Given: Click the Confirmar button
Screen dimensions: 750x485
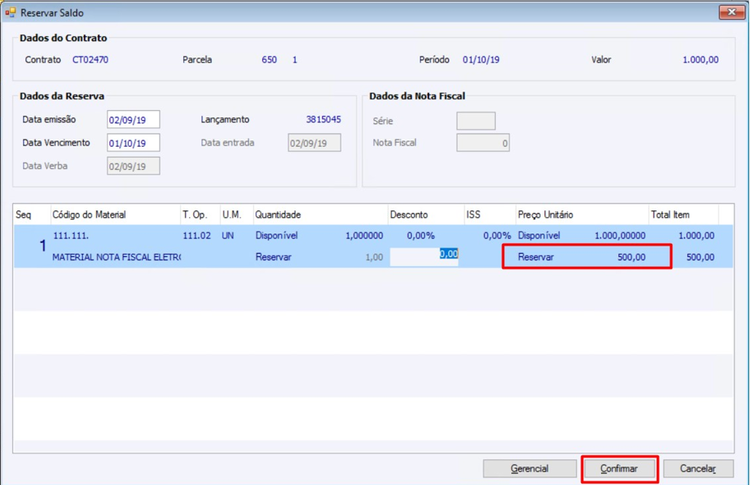Looking at the screenshot, I should click(619, 469).
